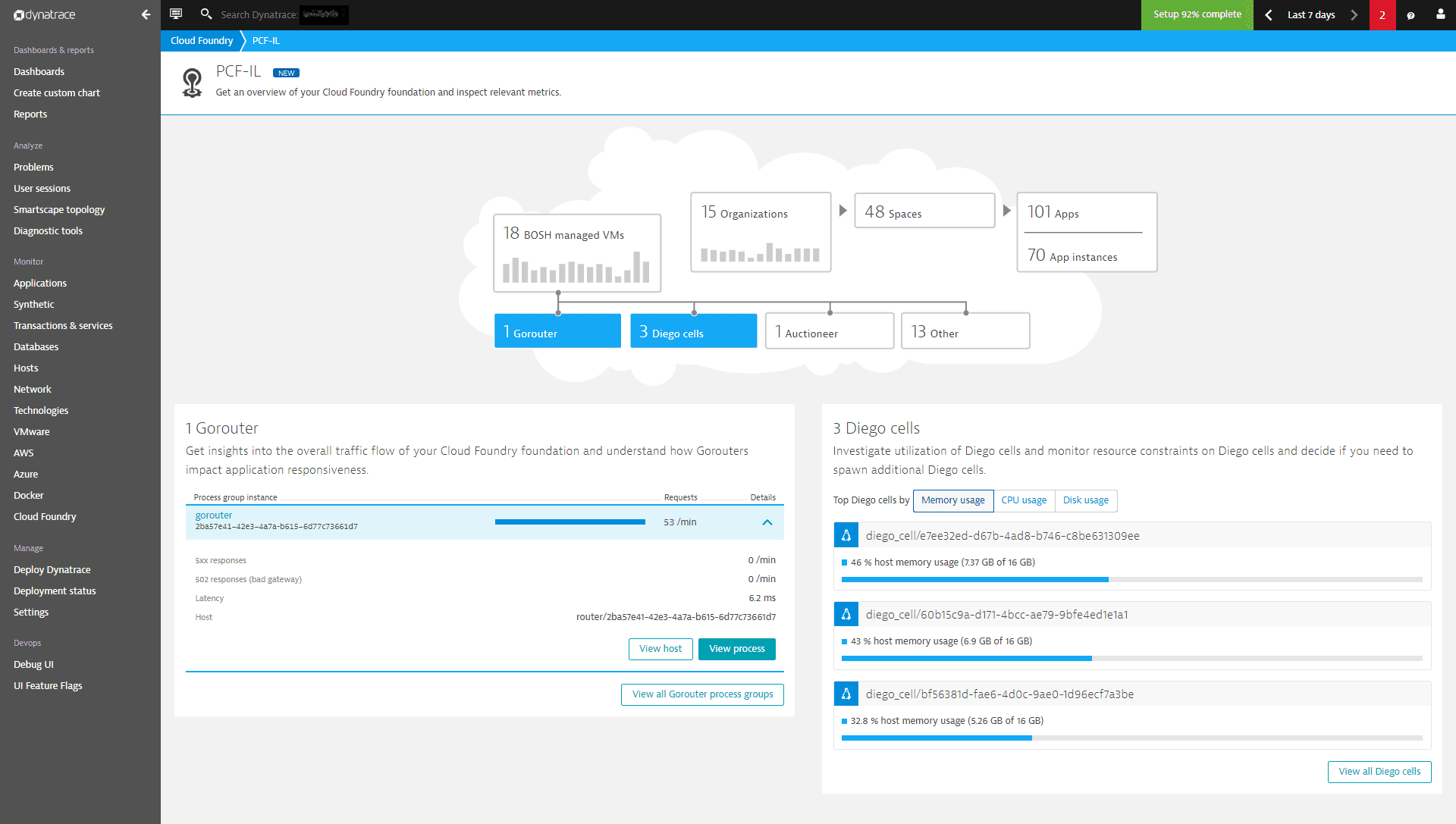Click the PCF-IL foundation icon
The height and width of the screenshot is (824, 1456).
(x=193, y=83)
